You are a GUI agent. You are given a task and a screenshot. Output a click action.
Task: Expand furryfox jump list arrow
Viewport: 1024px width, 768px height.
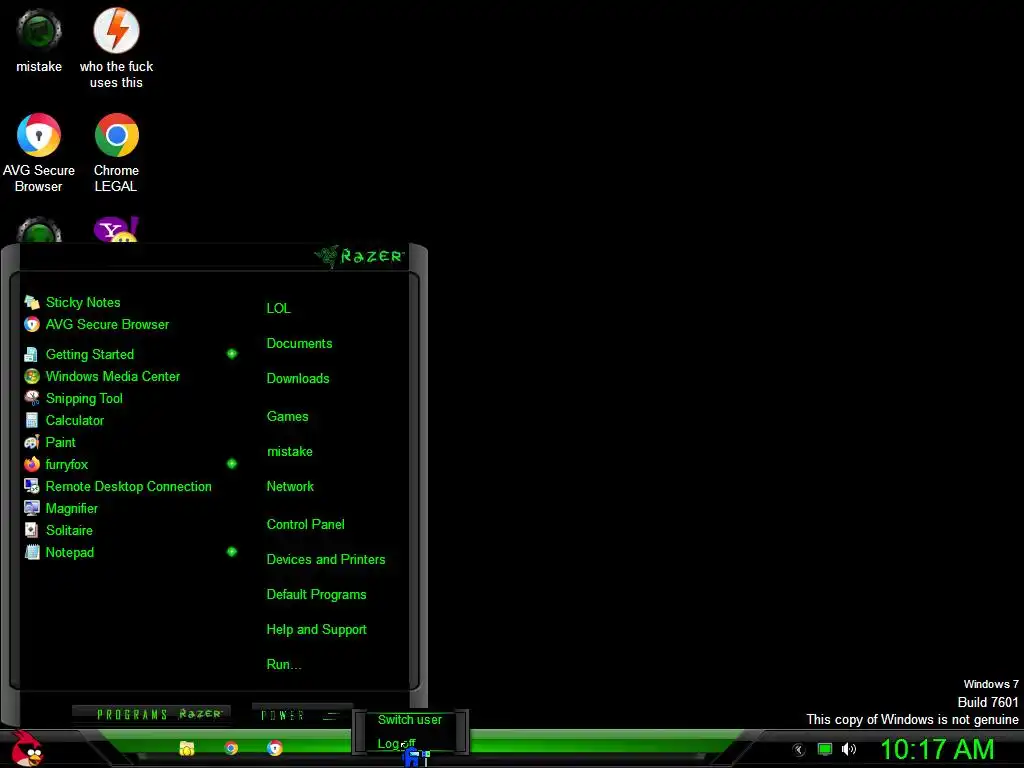[x=232, y=464]
